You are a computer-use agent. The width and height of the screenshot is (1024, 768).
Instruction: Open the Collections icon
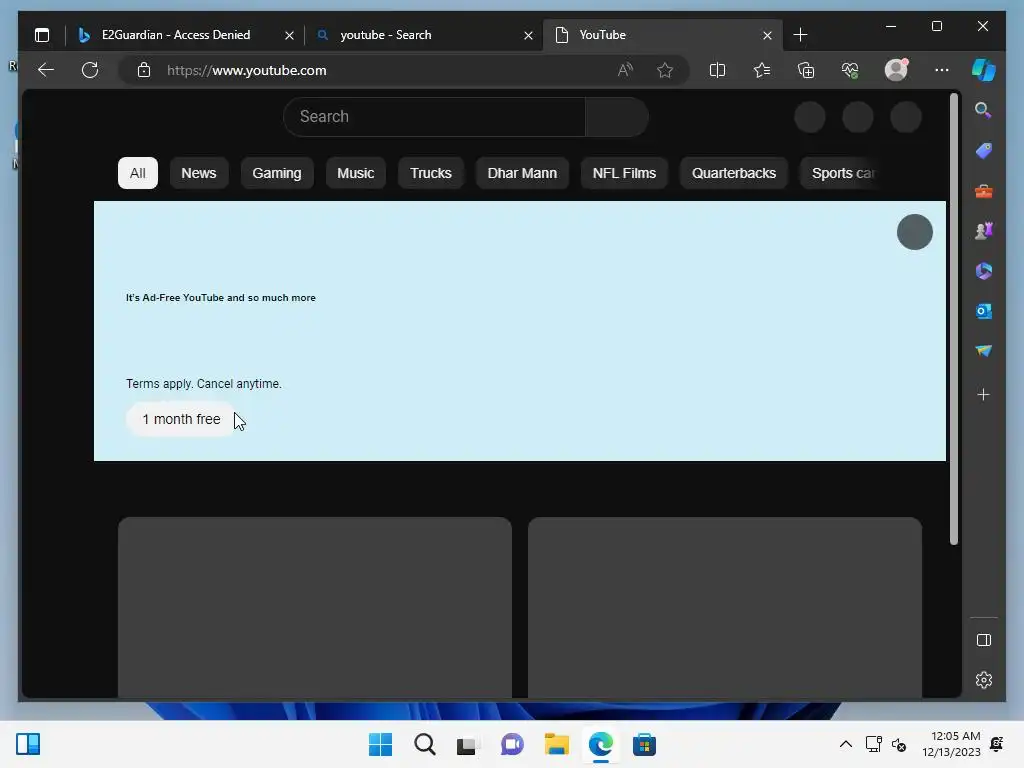point(806,70)
